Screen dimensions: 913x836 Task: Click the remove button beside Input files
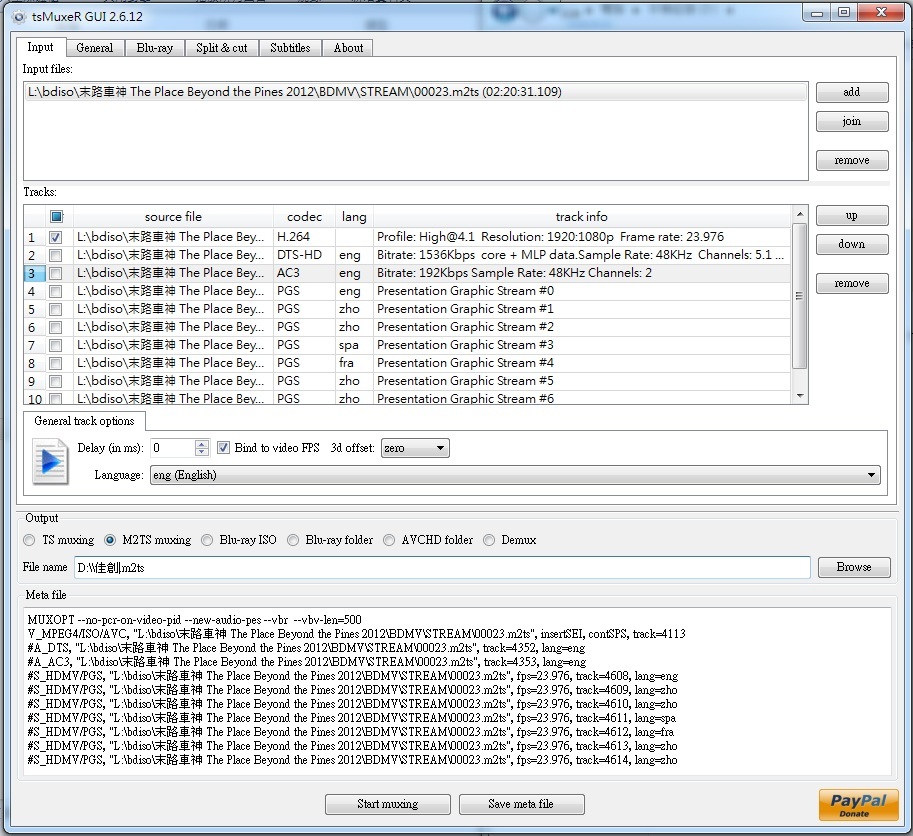(x=852, y=160)
